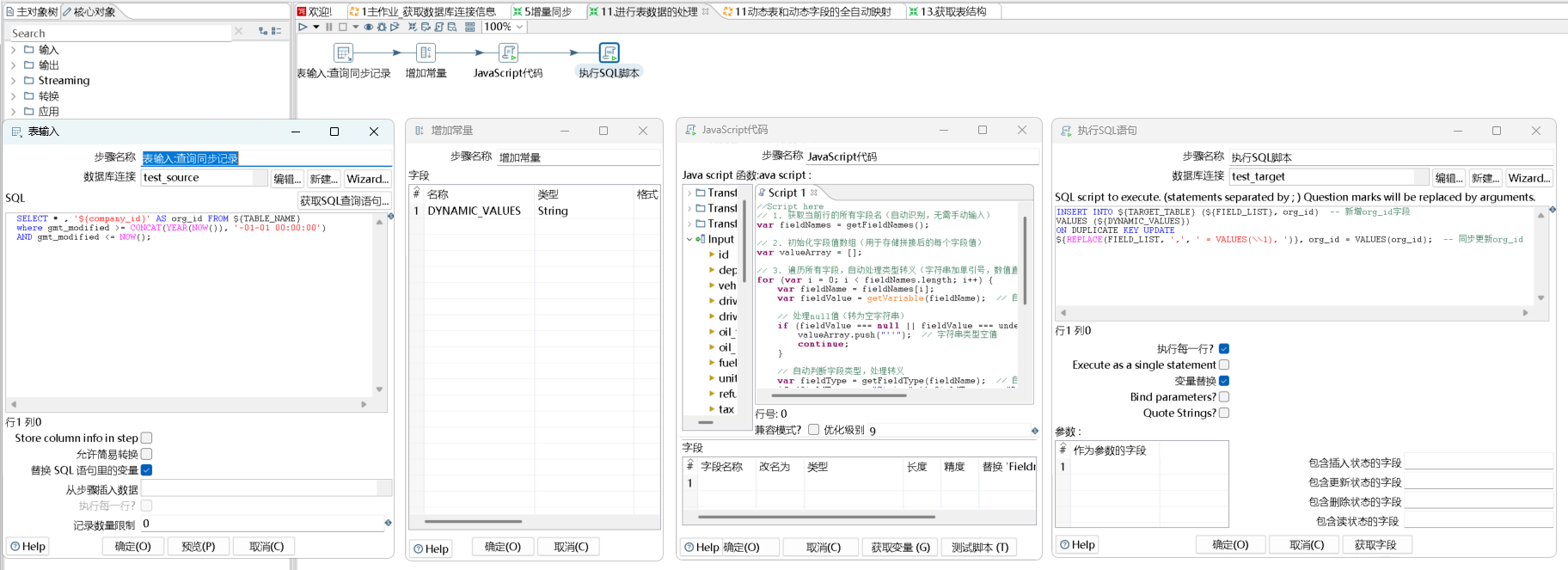The width and height of the screenshot is (1568, 570).
Task: Click the Search field in step panel
Action: (120, 33)
